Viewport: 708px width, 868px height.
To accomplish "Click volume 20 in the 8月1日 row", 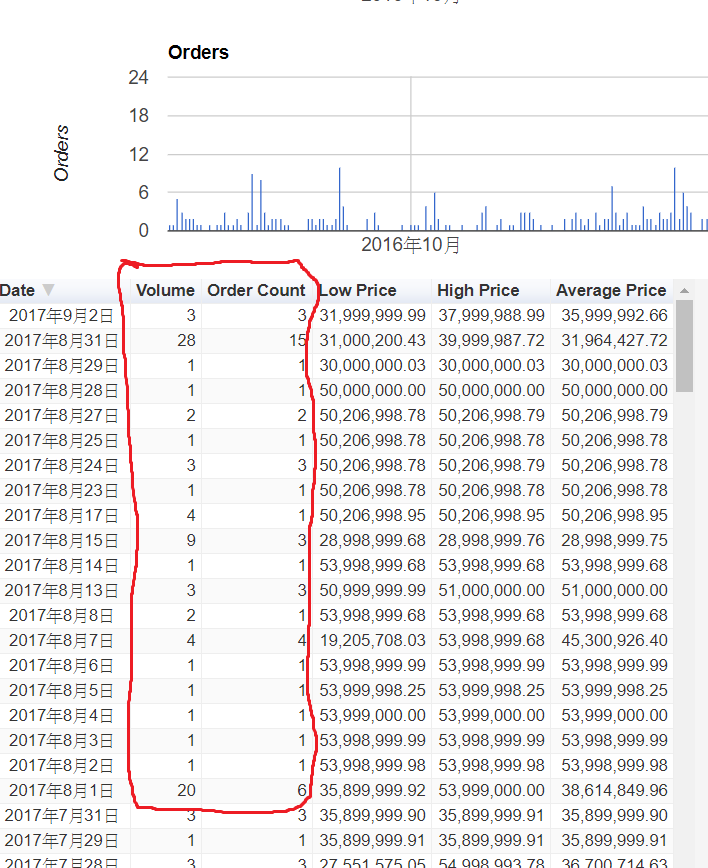I will pyautogui.click(x=187, y=790).
